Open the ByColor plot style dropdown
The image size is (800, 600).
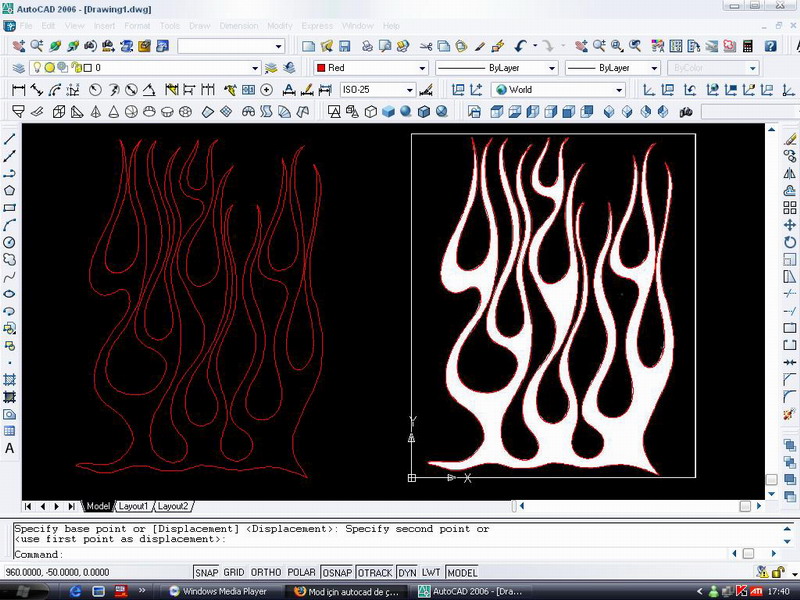pyautogui.click(x=753, y=68)
